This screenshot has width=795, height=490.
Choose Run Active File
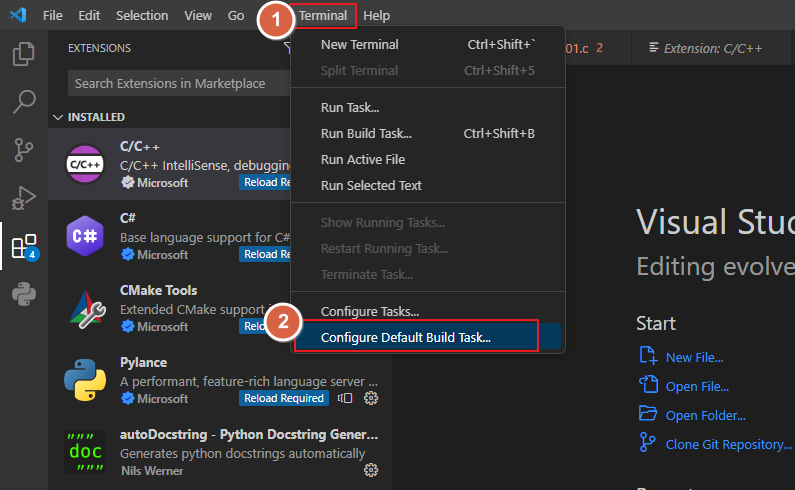pyautogui.click(x=428, y=159)
